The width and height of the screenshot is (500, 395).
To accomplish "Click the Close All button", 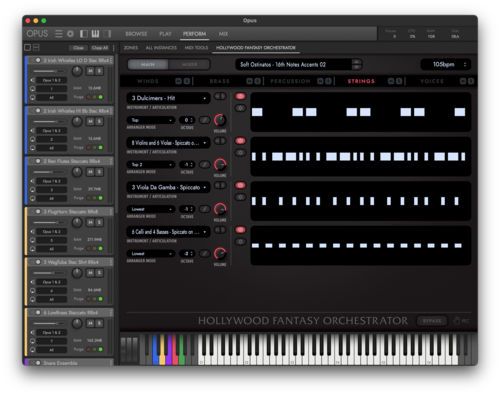I will pyautogui.click(x=100, y=48).
